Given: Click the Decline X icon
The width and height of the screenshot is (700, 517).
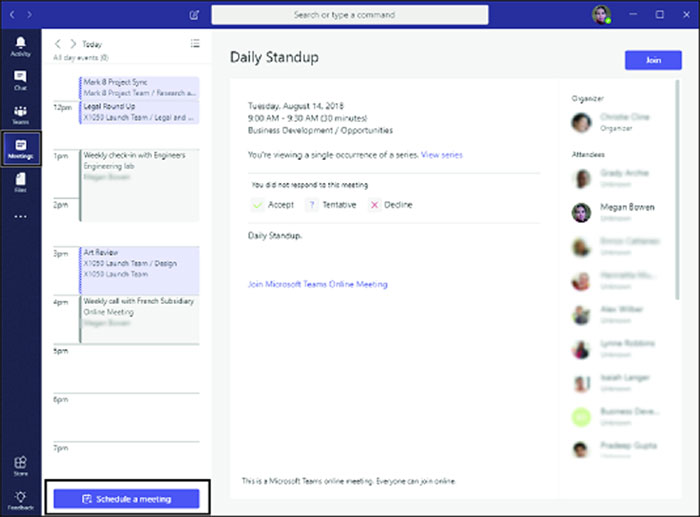Looking at the screenshot, I should click(x=374, y=205).
